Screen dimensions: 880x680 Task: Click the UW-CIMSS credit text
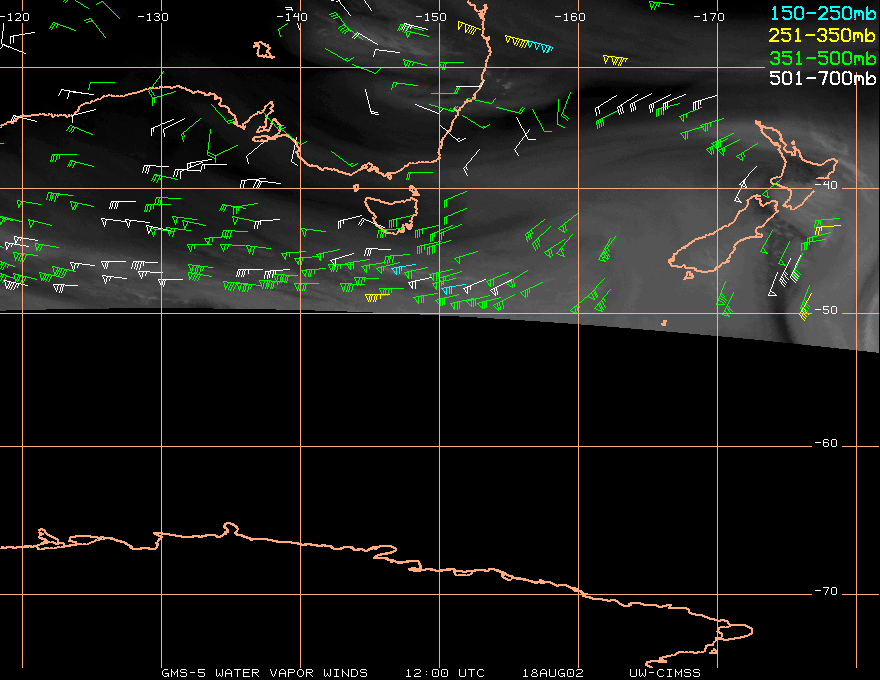tap(664, 673)
